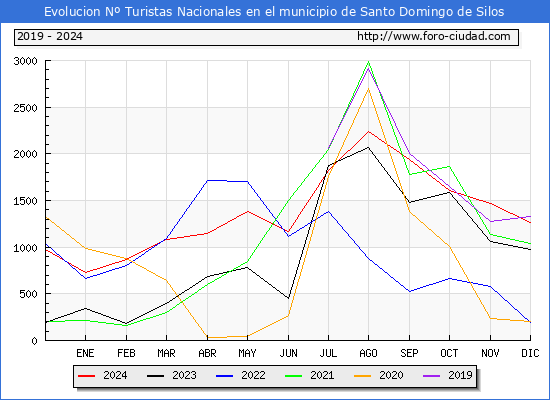
Task: Click the OCT month axis label
Action: point(449,353)
